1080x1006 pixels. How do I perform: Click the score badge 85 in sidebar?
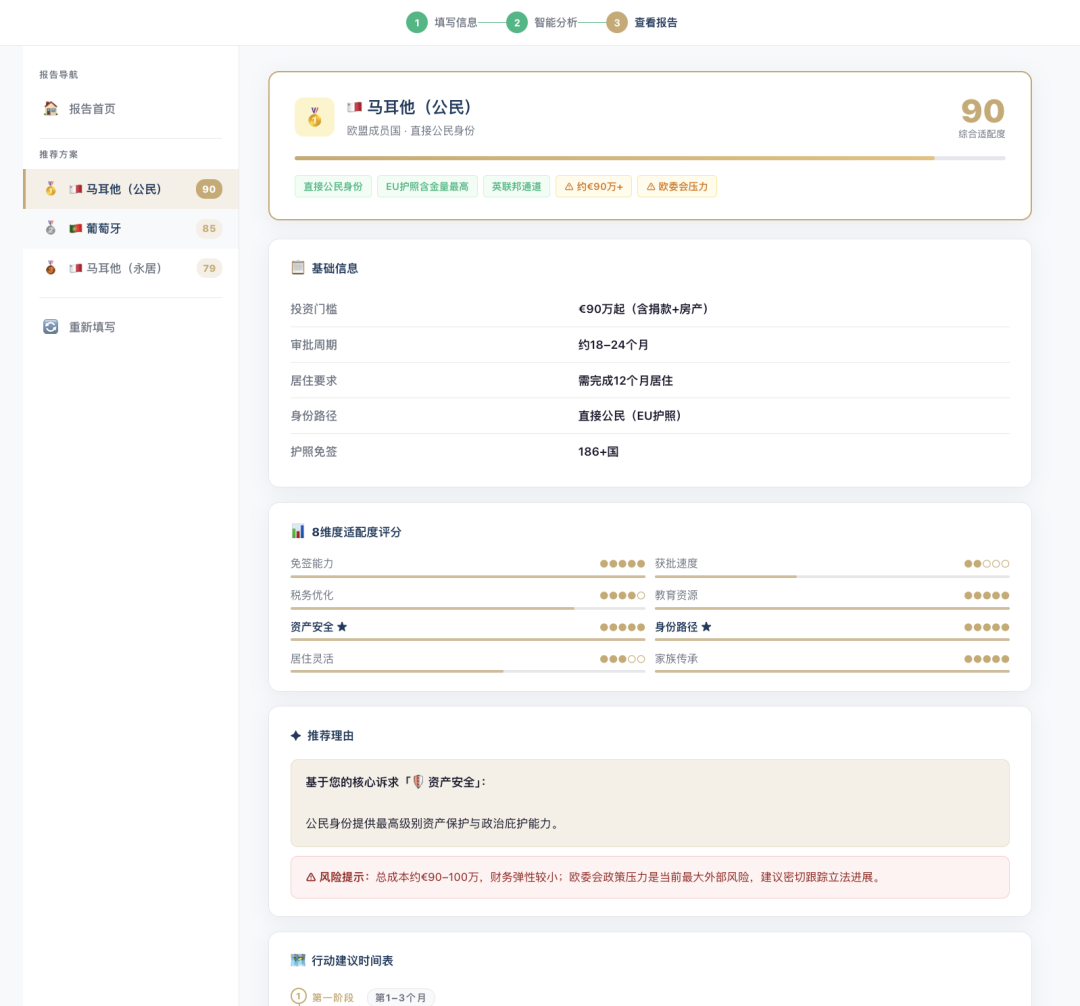[x=209, y=228]
